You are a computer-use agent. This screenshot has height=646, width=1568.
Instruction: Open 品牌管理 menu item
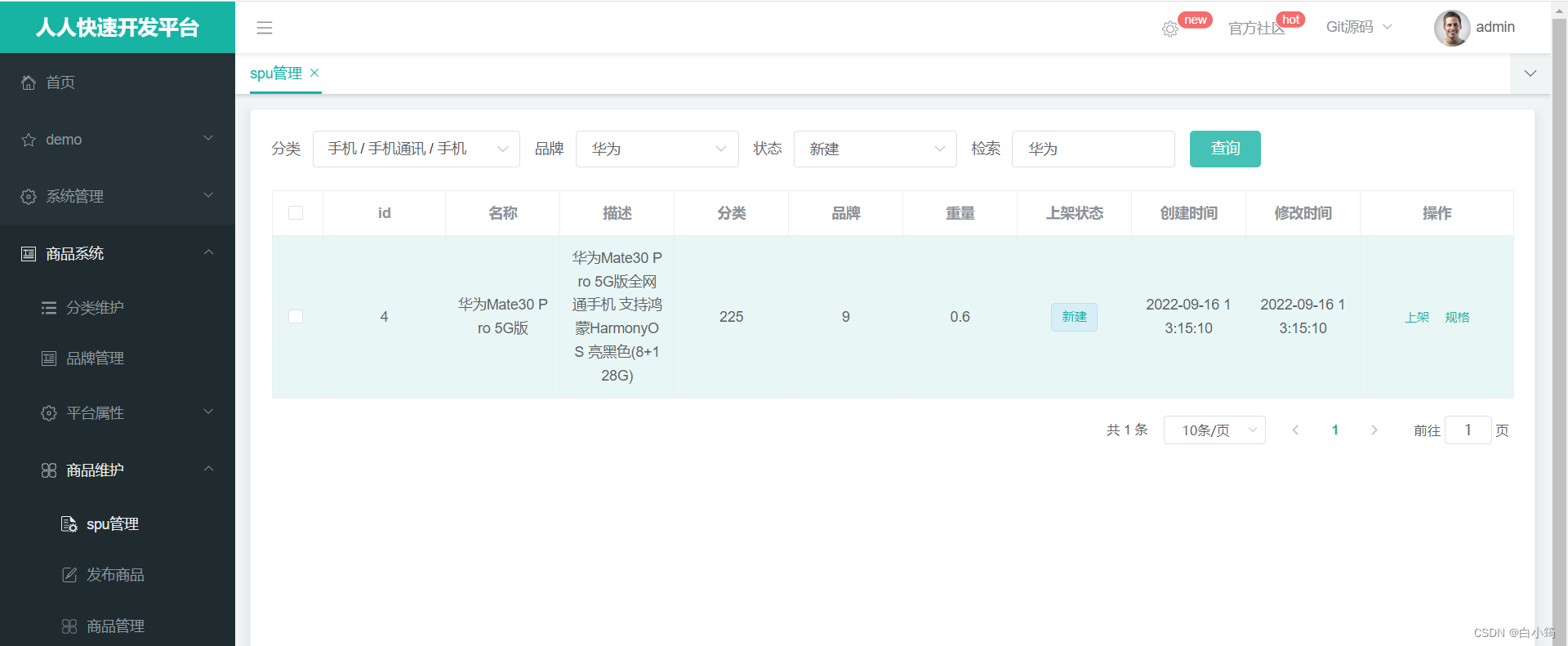tap(118, 359)
